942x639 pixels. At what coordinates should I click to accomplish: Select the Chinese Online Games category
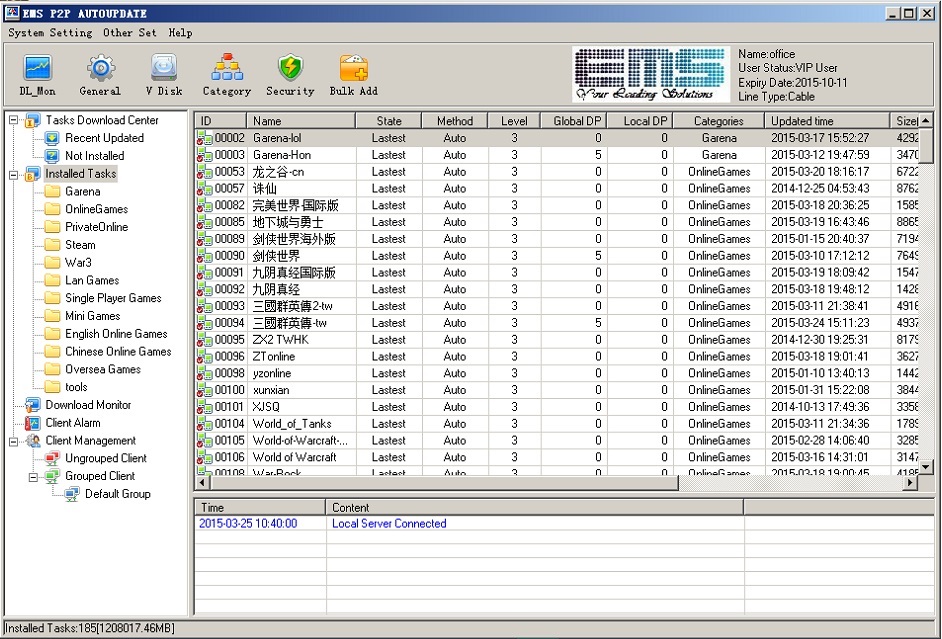click(118, 352)
